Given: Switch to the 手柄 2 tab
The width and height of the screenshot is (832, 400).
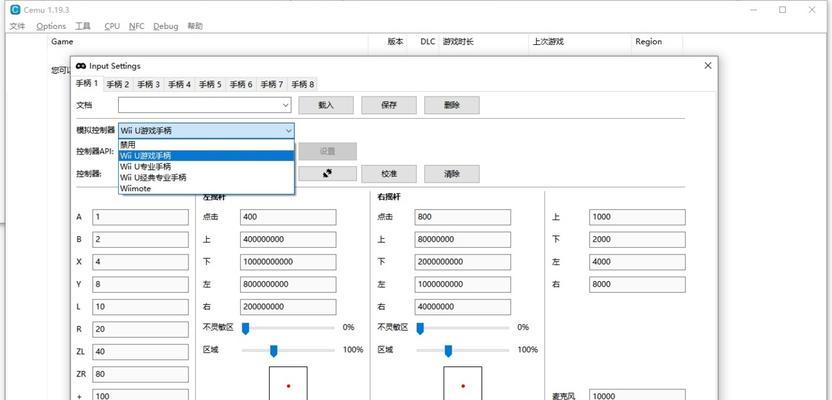Looking at the screenshot, I should point(118,84).
